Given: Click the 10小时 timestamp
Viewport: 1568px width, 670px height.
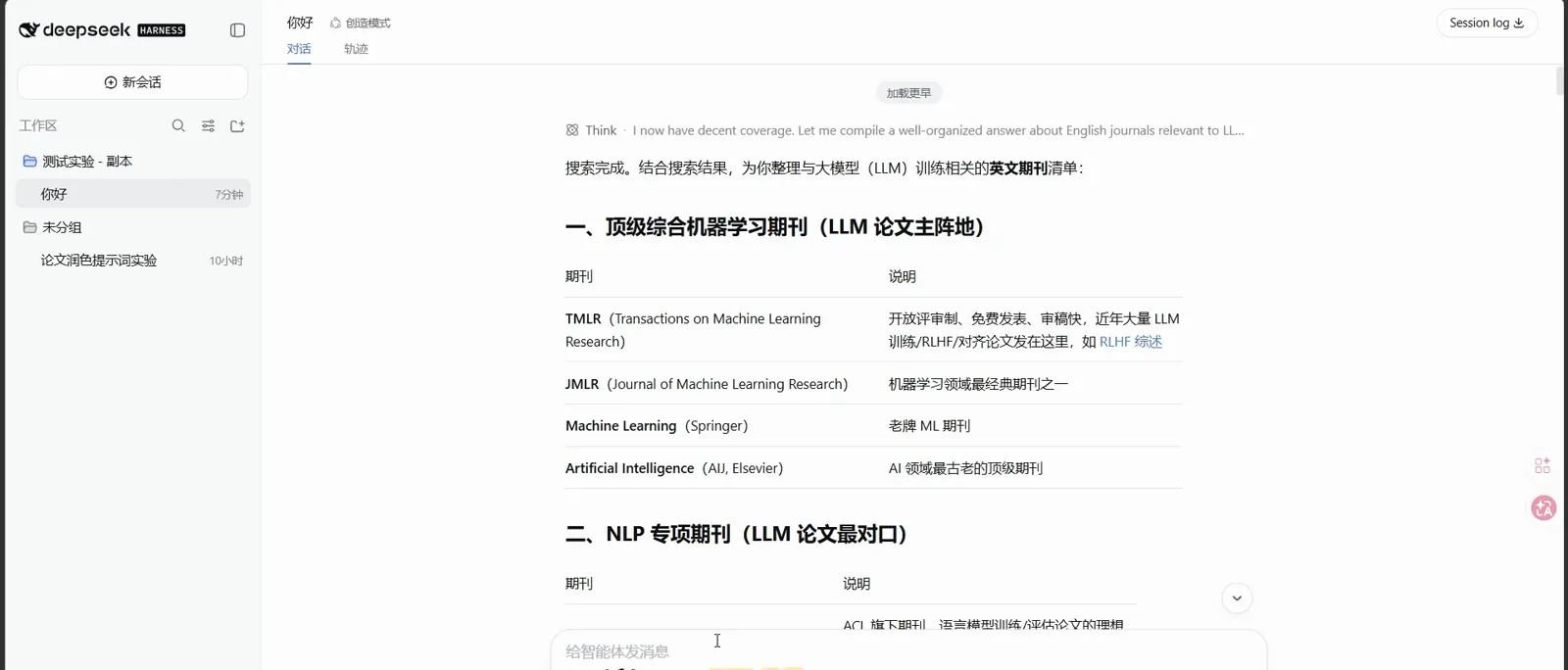Looking at the screenshot, I should pyautogui.click(x=226, y=261).
